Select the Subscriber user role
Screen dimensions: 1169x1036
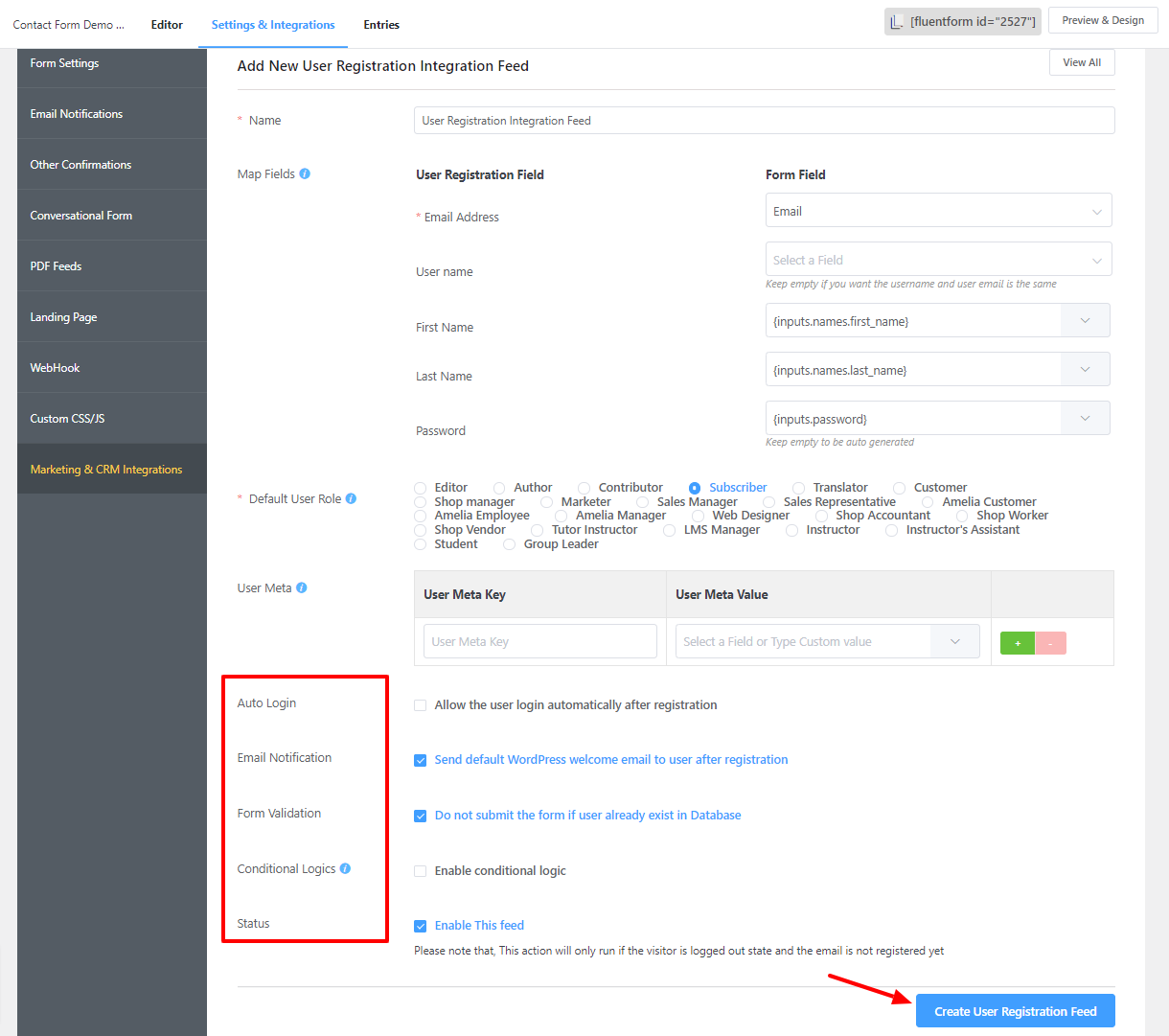point(695,488)
